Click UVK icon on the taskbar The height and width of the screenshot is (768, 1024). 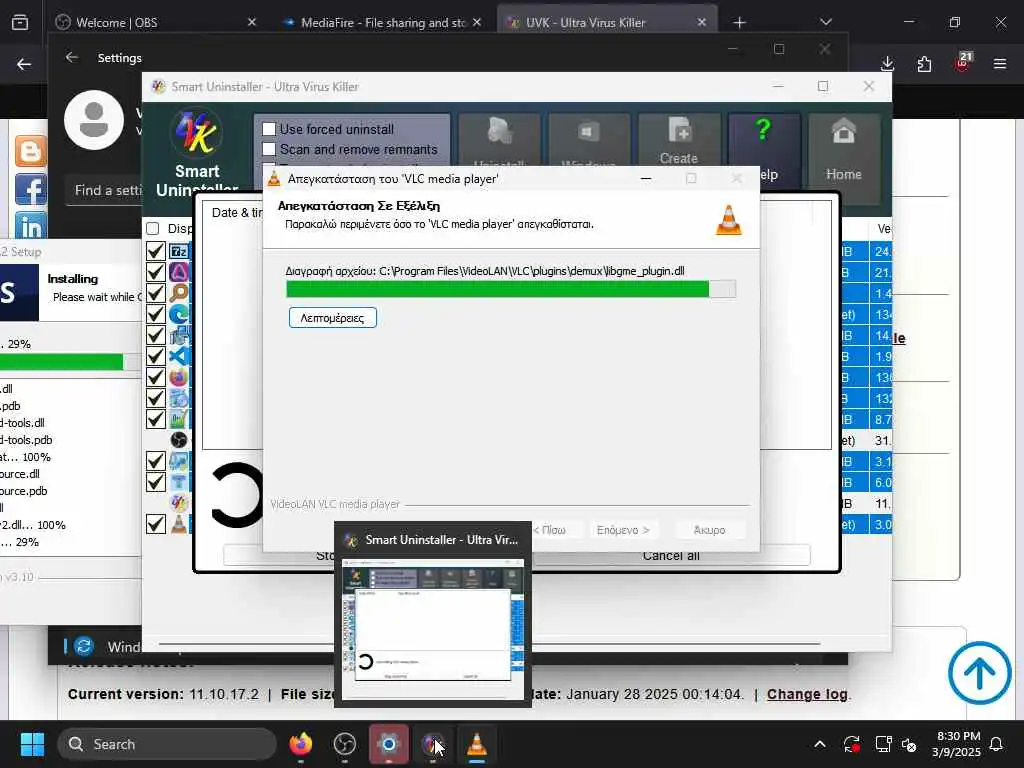[432, 744]
